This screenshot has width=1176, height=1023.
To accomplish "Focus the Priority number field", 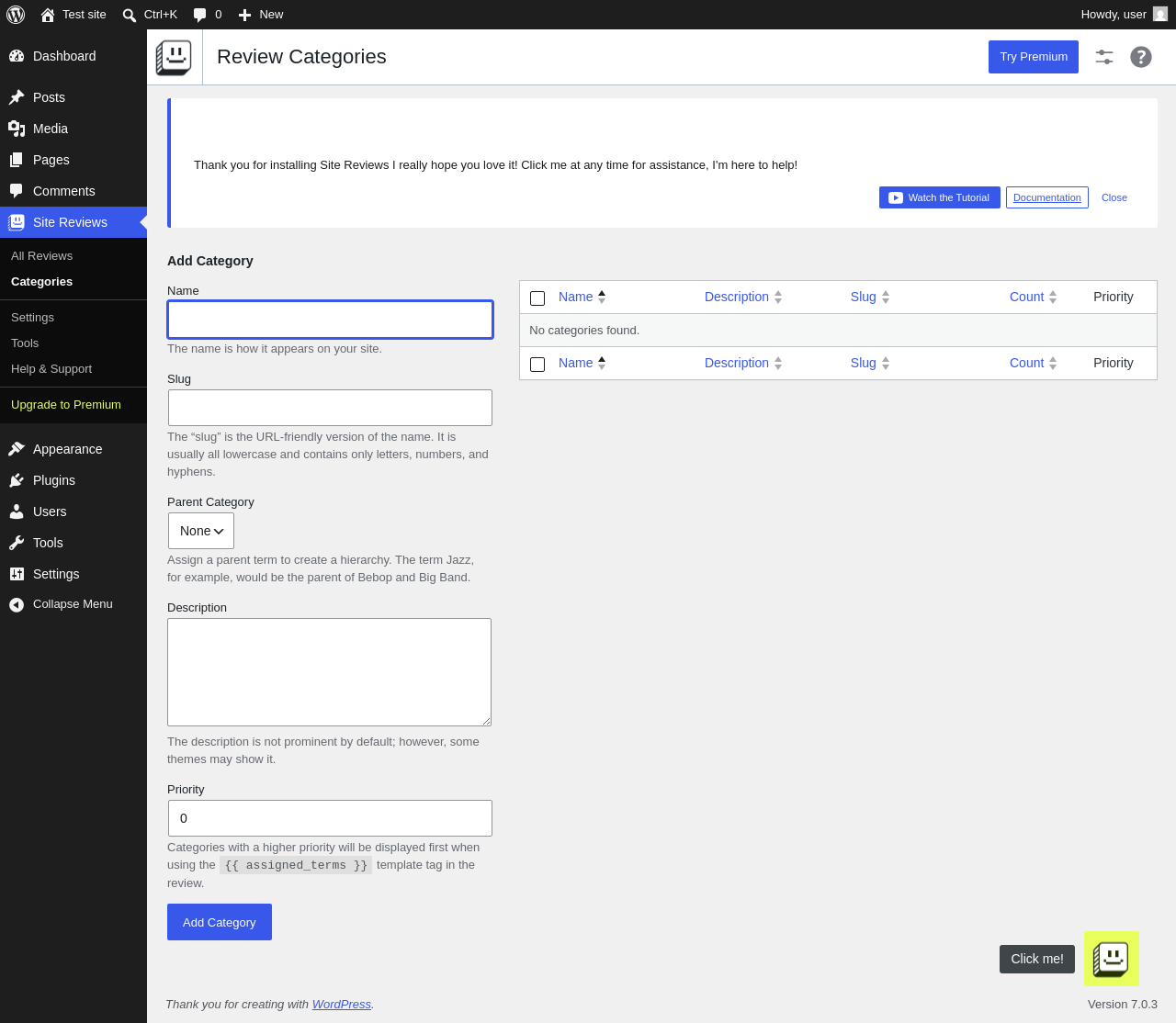I will (331, 818).
